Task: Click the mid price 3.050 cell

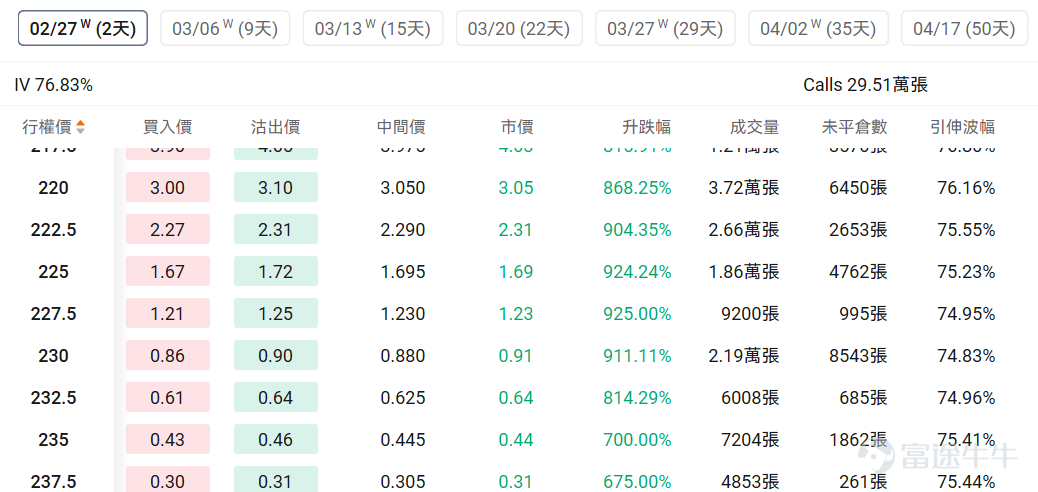Action: click(403, 188)
